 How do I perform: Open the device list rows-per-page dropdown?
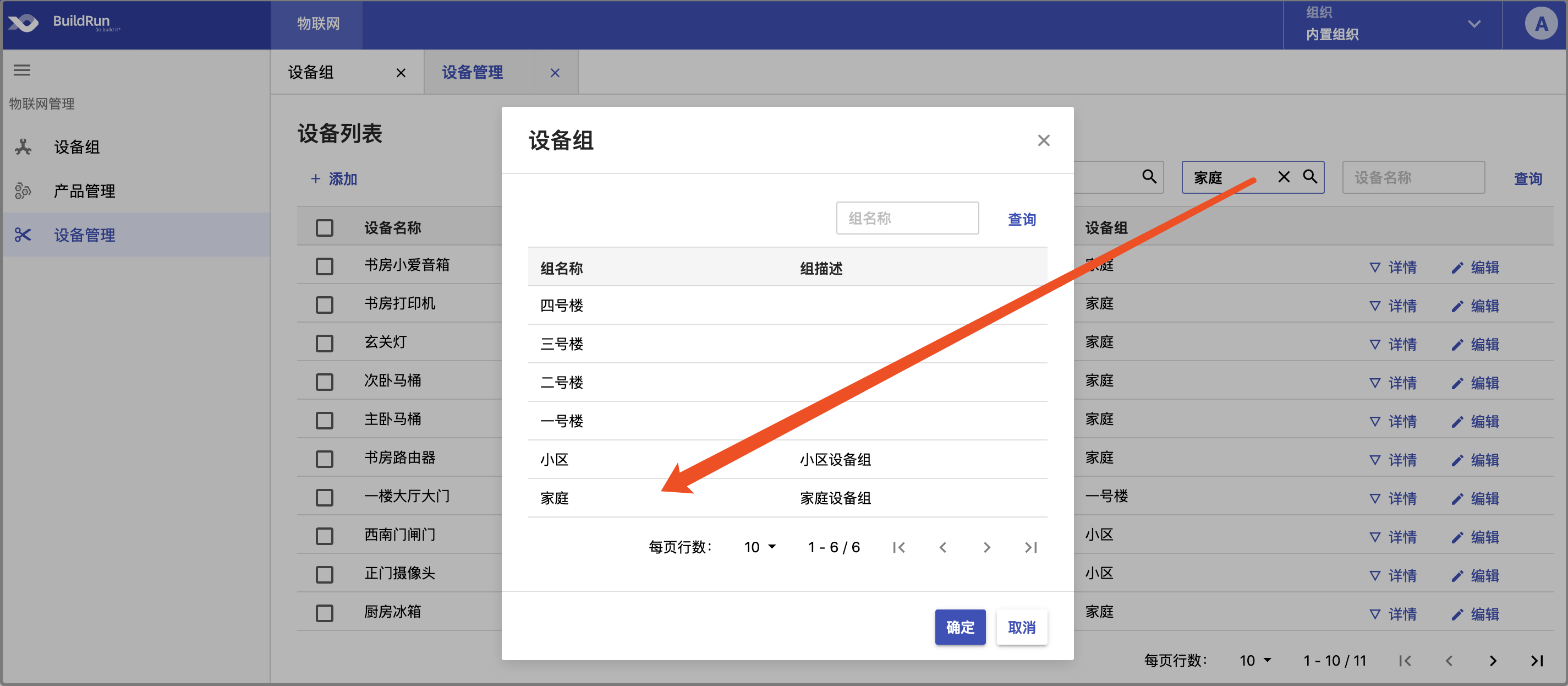click(1255, 661)
